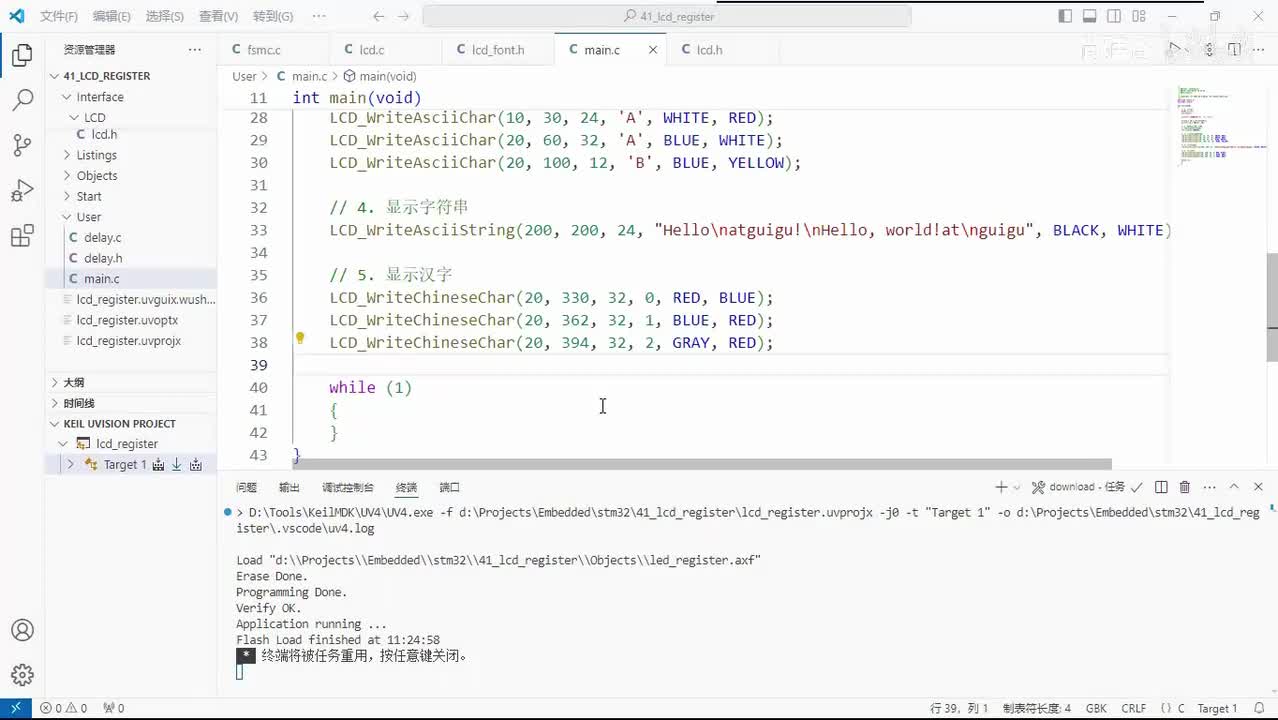Open the Explorer view in activity bar
The width and height of the screenshot is (1278, 720).
(x=22, y=55)
